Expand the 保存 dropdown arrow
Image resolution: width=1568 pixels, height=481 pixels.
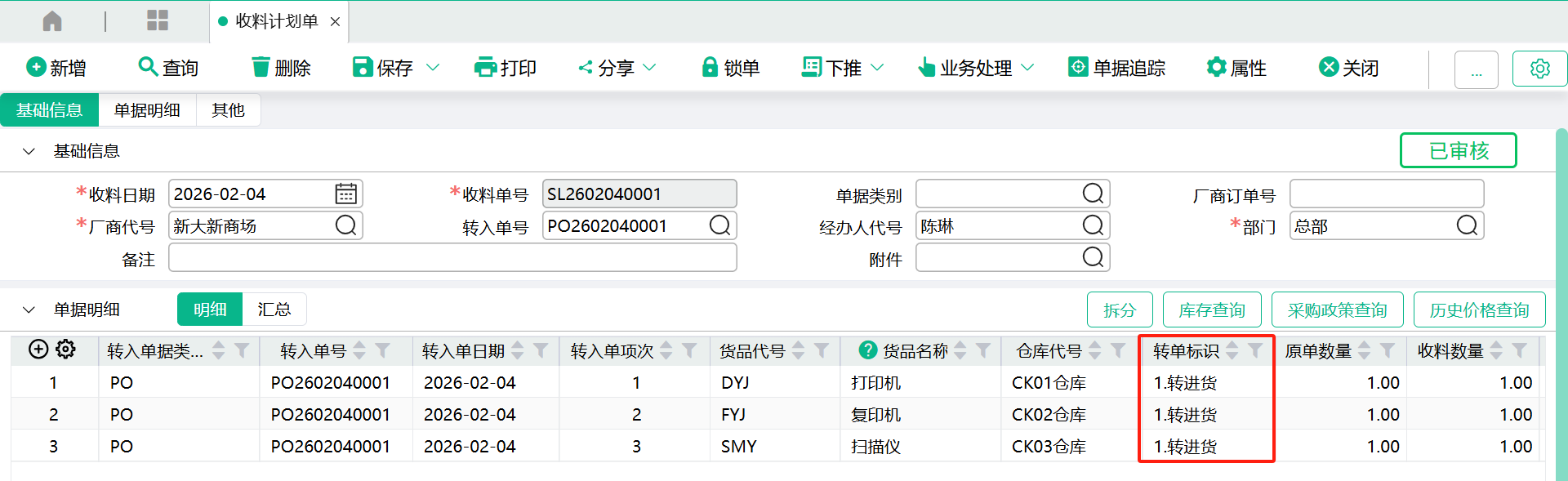coord(433,68)
